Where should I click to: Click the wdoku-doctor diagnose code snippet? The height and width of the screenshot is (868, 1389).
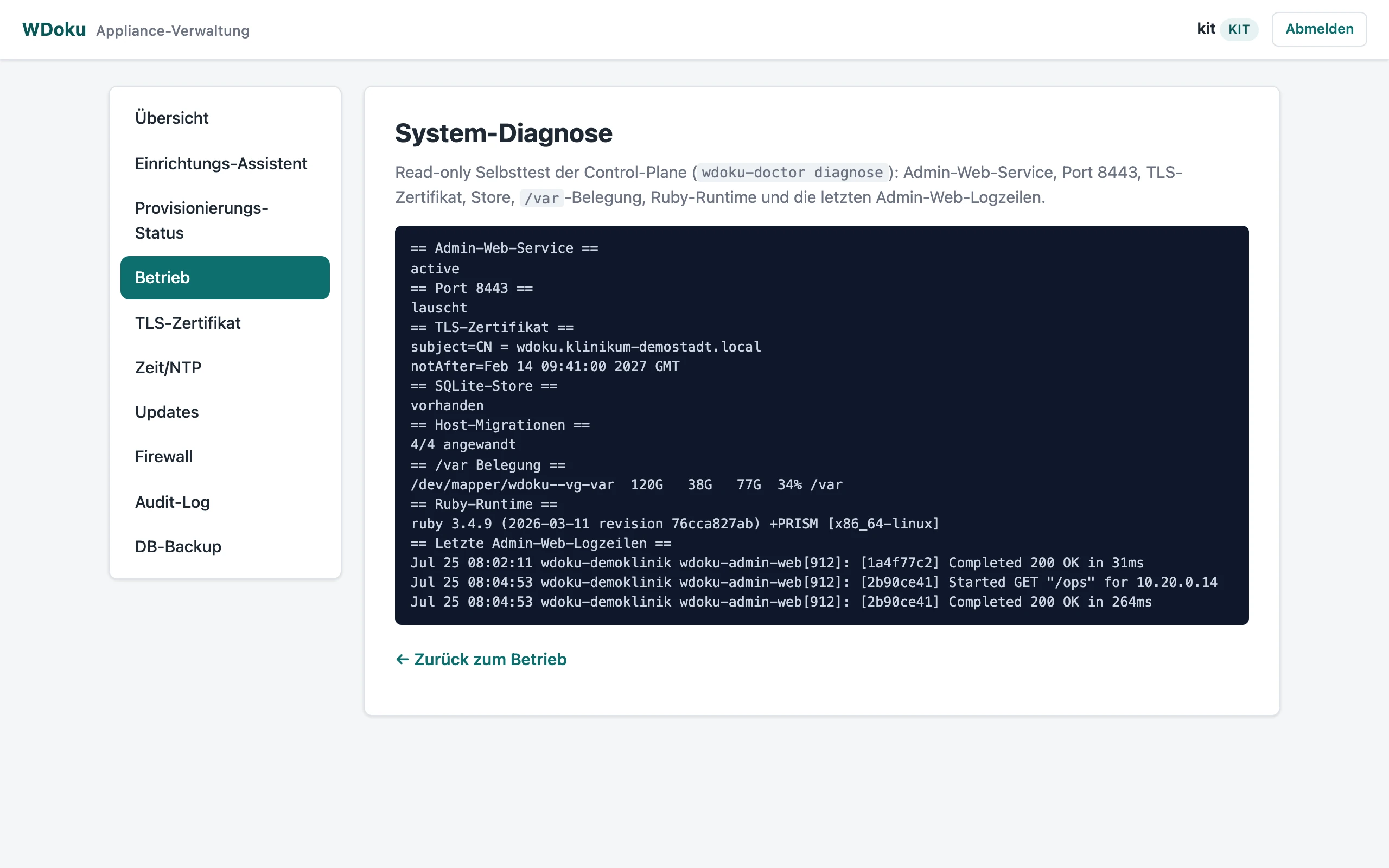point(792,173)
